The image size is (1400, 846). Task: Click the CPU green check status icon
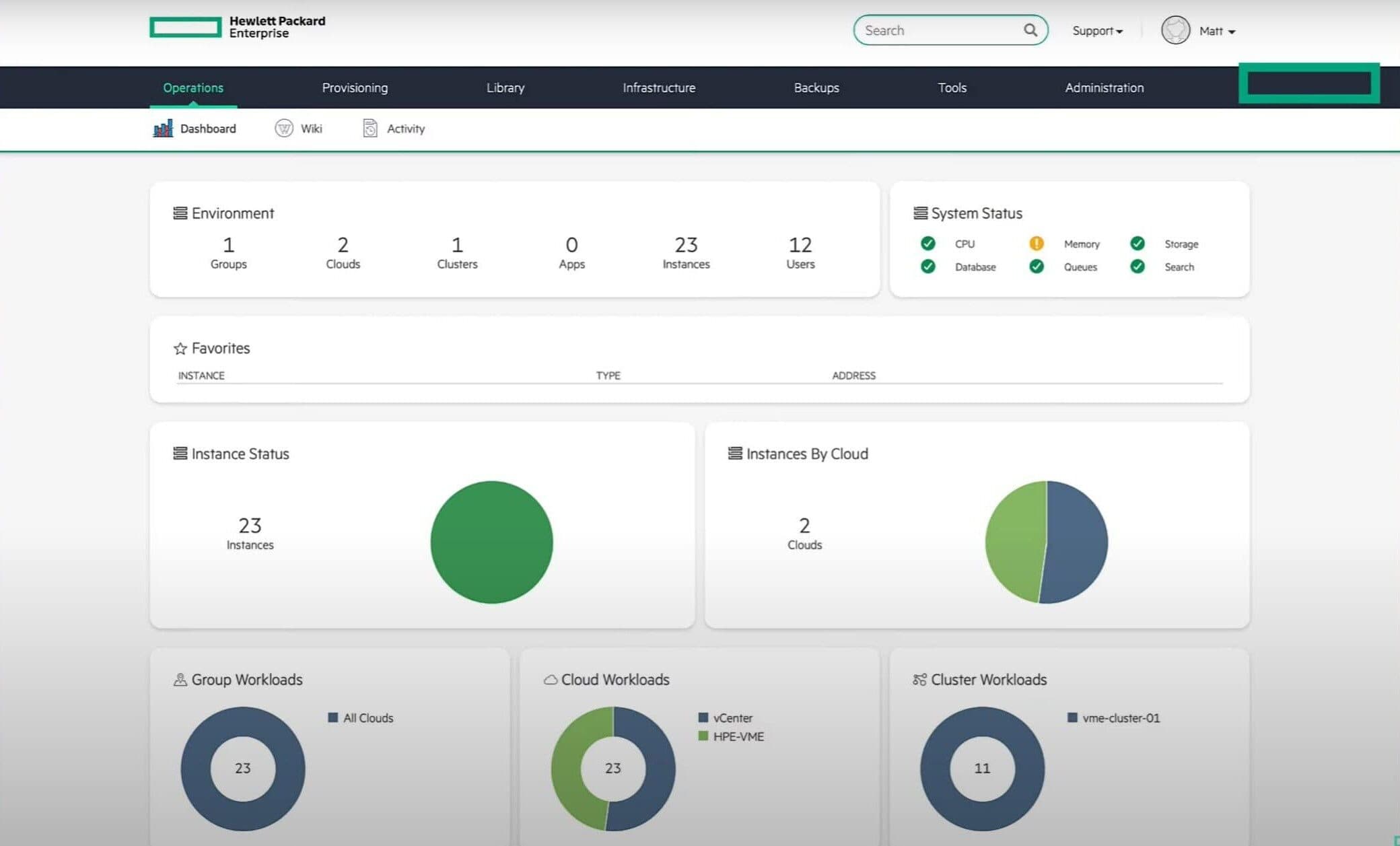(928, 244)
